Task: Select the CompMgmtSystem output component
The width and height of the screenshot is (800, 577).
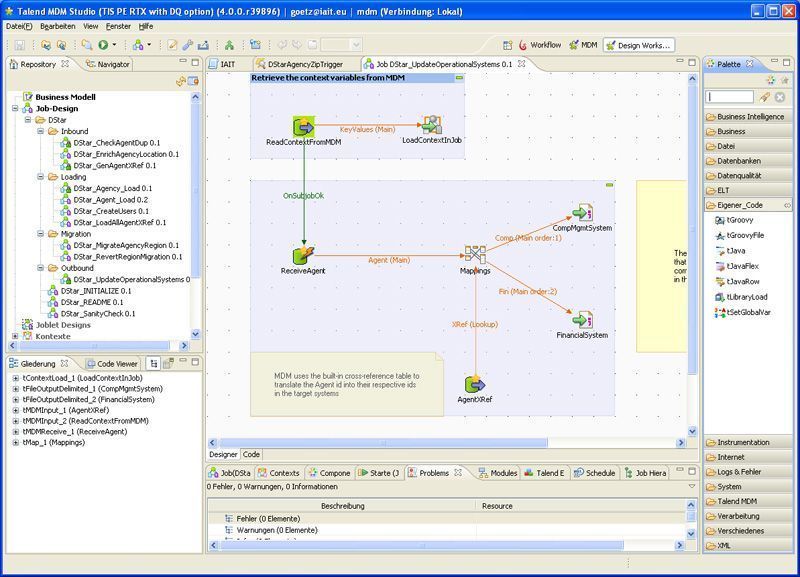Action: click(582, 212)
